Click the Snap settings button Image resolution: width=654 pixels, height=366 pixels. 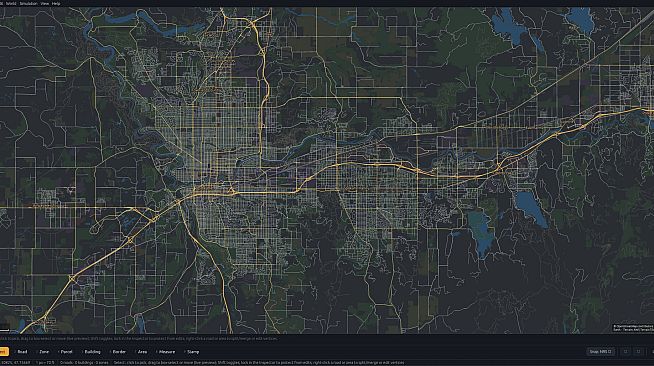(x=601, y=352)
